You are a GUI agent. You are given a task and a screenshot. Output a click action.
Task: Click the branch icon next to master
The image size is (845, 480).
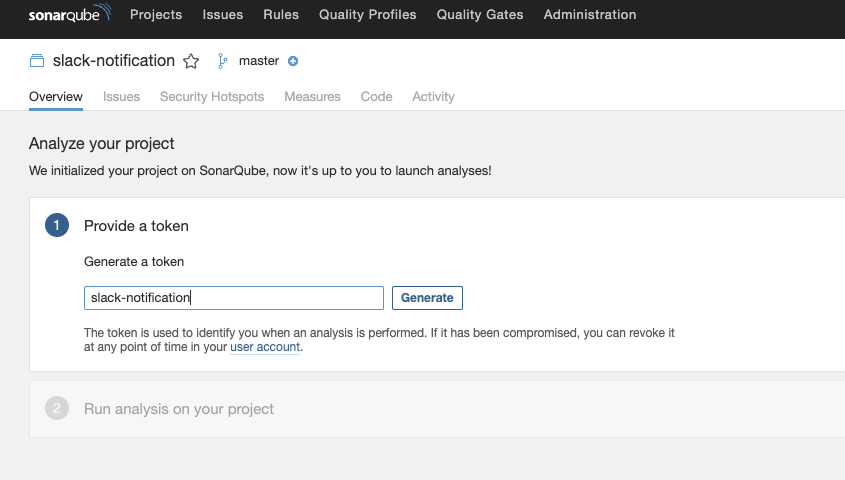(x=223, y=61)
